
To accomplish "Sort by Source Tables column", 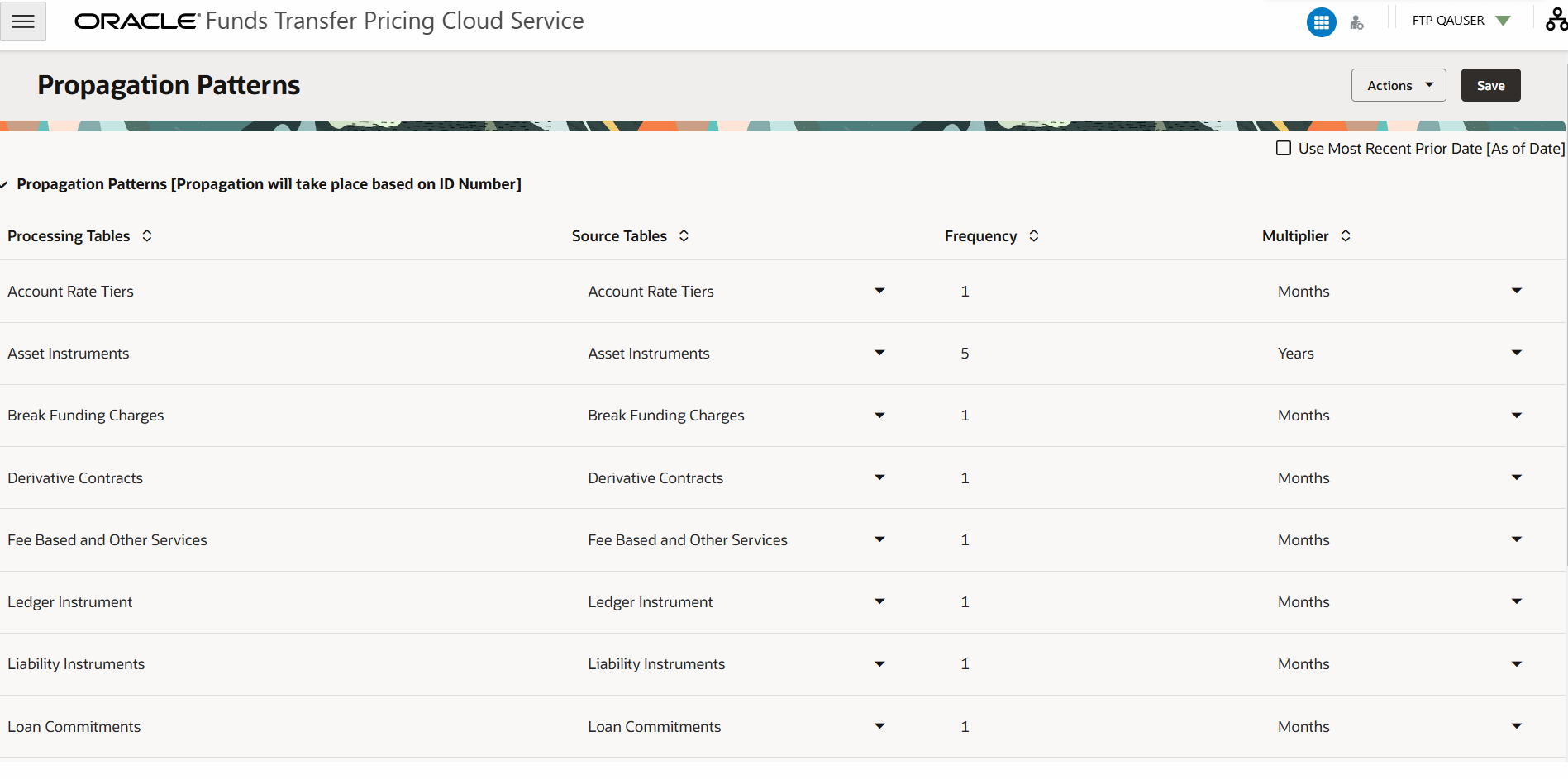I will click(684, 235).
